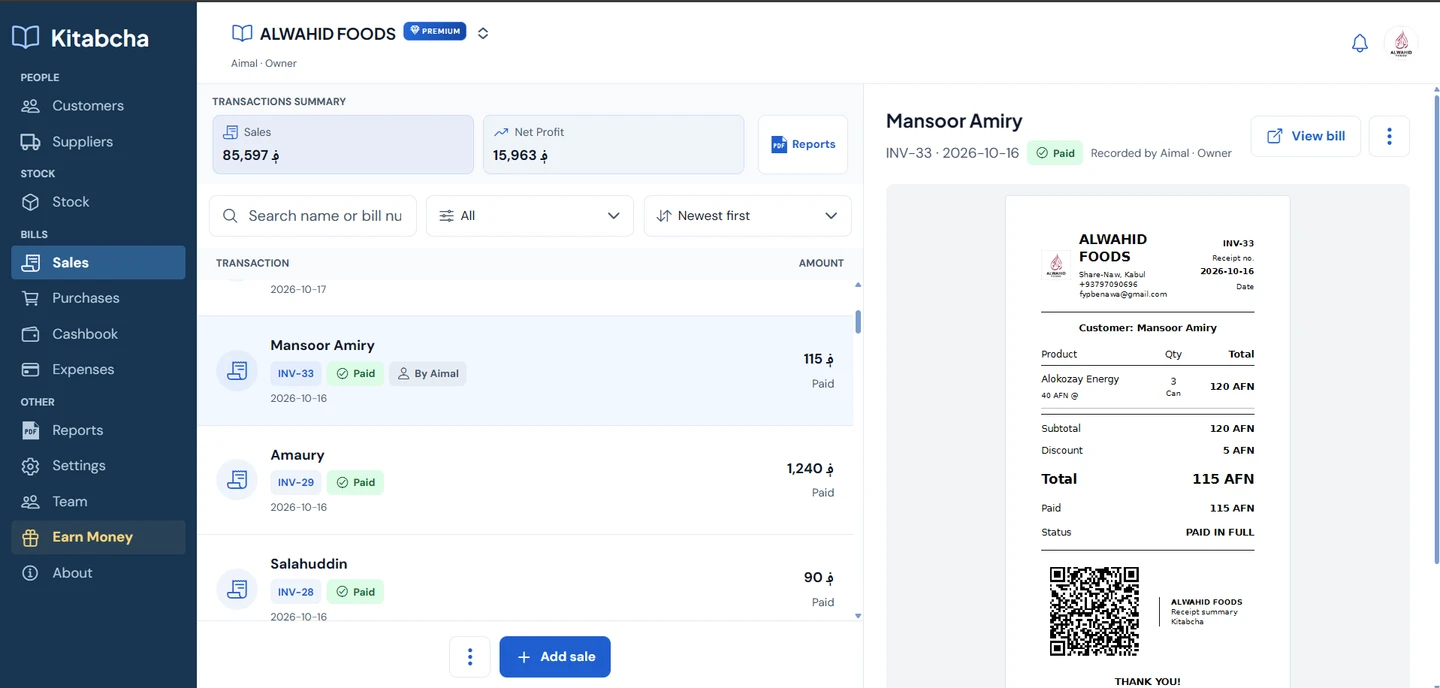Open the Cashbook page
The height and width of the screenshot is (688, 1440).
(x=98, y=334)
